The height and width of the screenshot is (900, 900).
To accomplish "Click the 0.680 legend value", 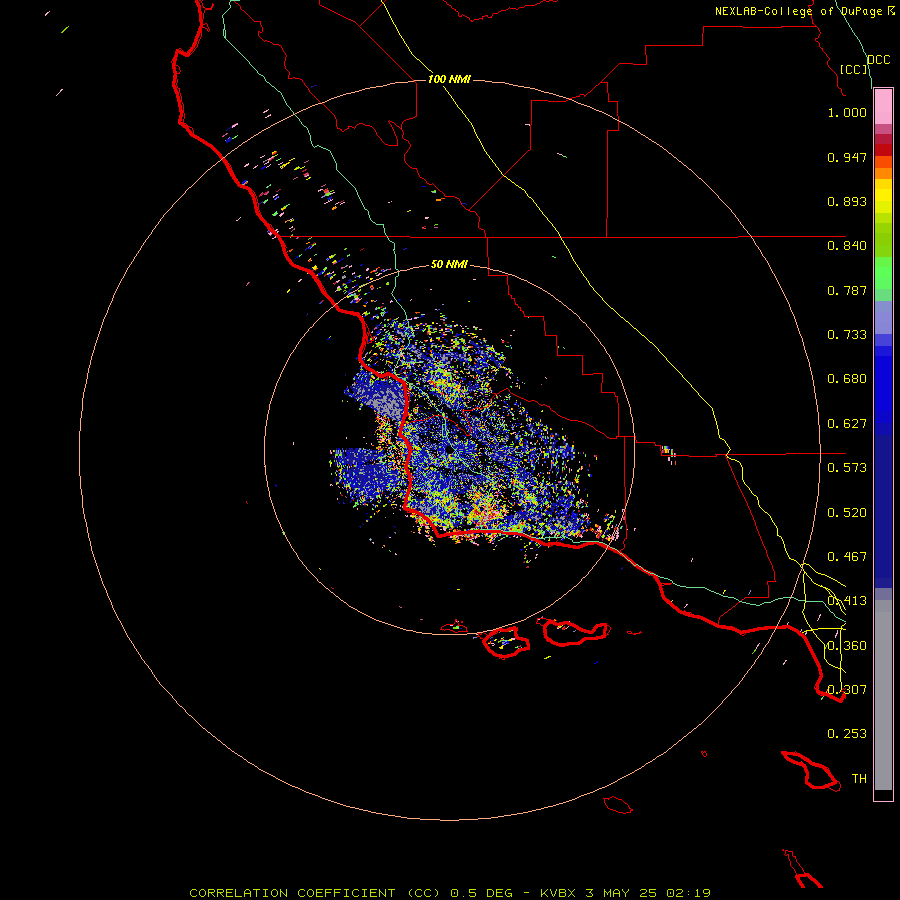I will point(847,379).
